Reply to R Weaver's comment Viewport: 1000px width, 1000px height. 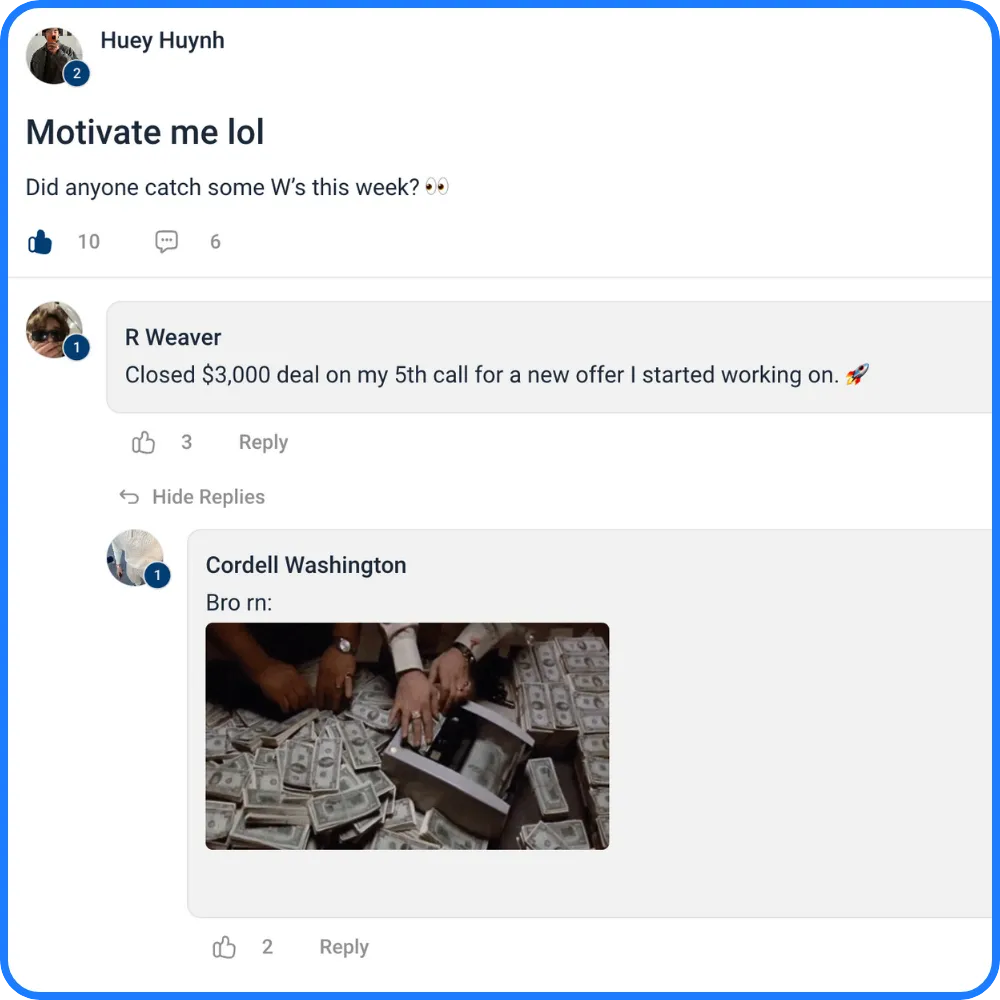pos(263,442)
